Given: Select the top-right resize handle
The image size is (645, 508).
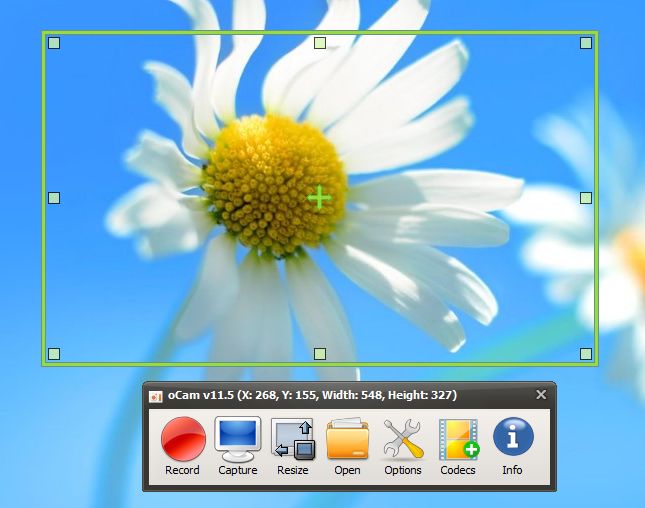Looking at the screenshot, I should (586, 43).
